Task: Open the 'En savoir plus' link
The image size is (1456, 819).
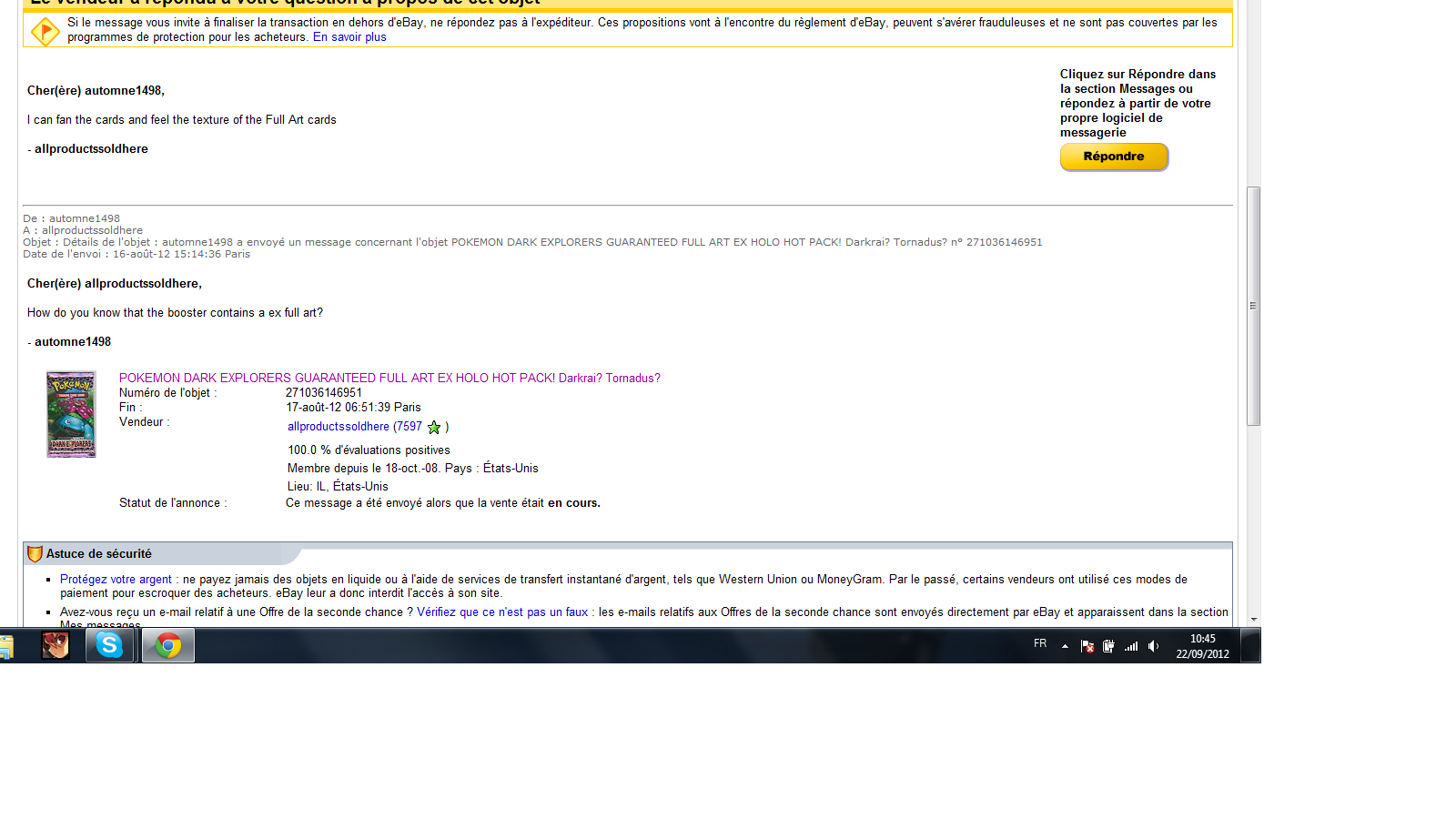Action: (349, 37)
